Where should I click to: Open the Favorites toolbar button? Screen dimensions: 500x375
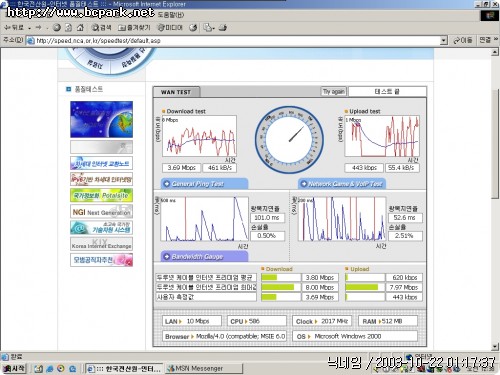(134, 28)
